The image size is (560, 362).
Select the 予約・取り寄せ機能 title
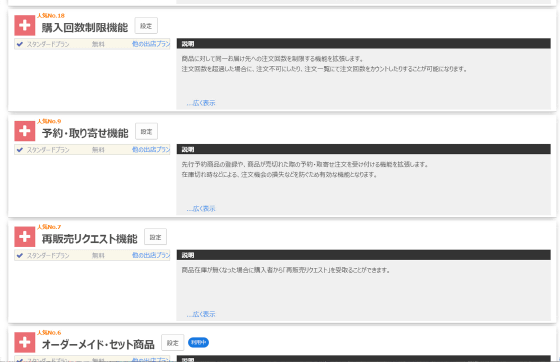click(85, 133)
